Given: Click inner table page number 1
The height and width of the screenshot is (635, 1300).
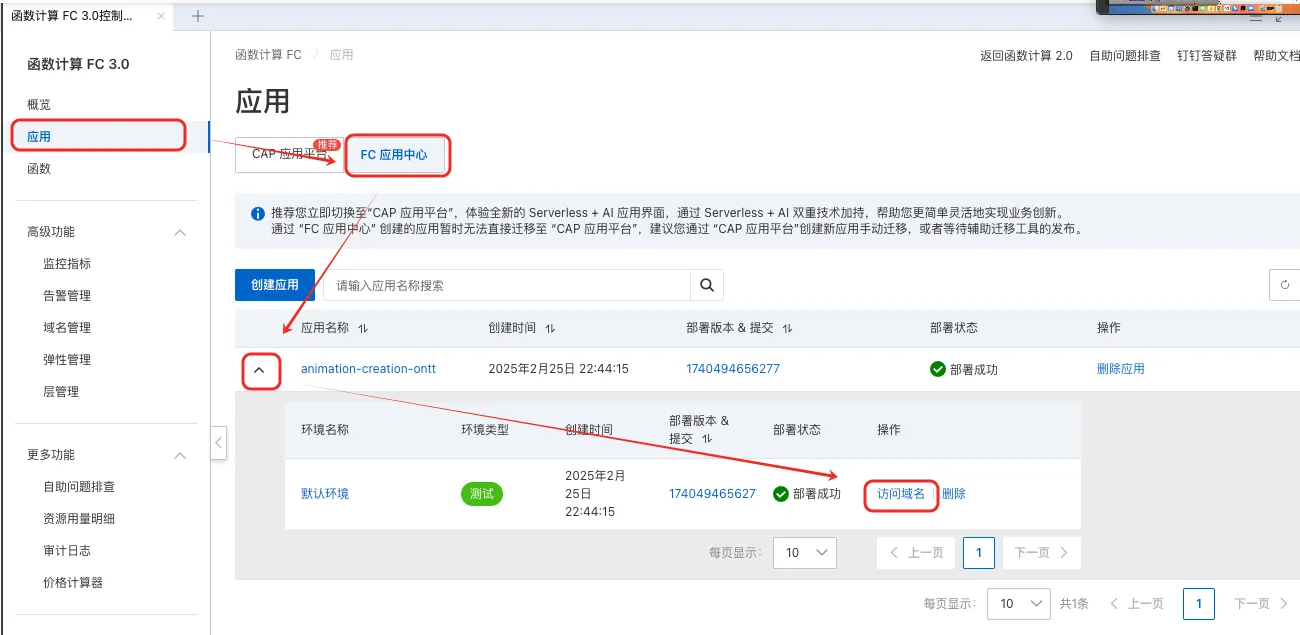Looking at the screenshot, I should point(979,553).
